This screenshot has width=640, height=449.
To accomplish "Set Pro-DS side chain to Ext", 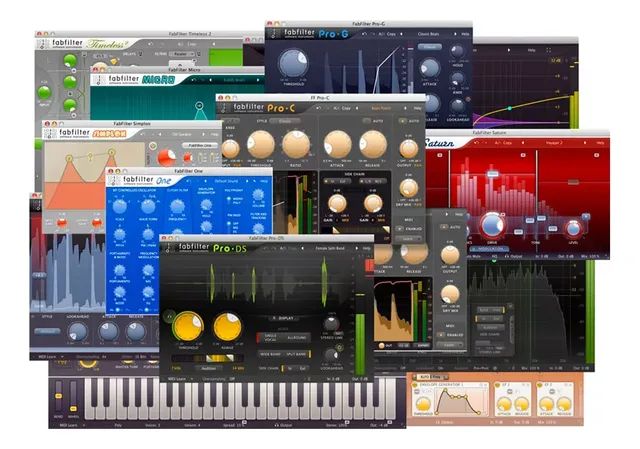I will 303,369.
